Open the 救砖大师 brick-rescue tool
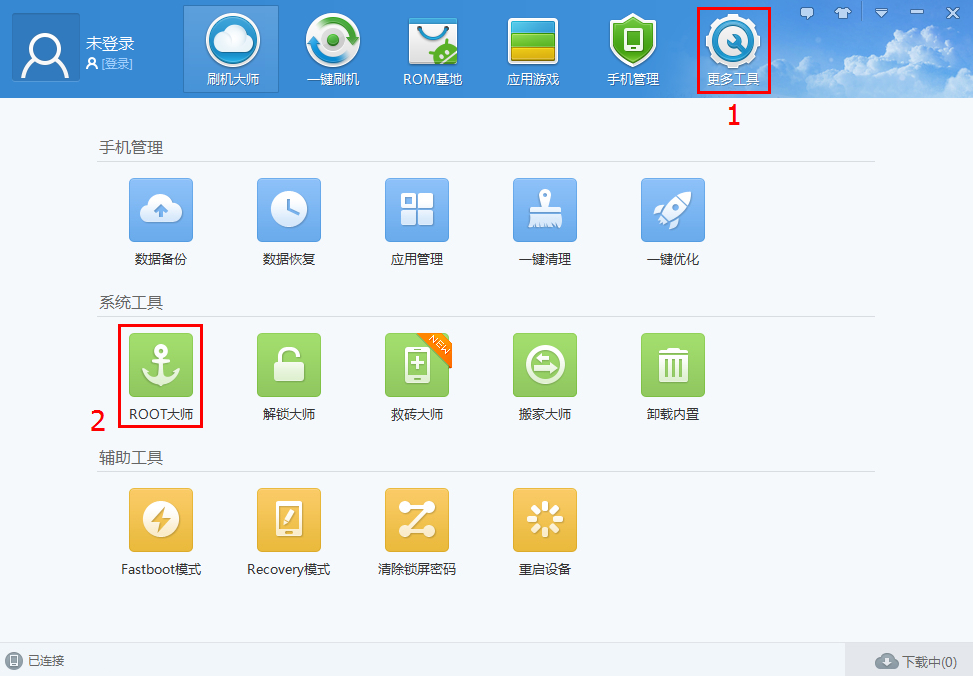This screenshot has width=973, height=676. tap(416, 365)
